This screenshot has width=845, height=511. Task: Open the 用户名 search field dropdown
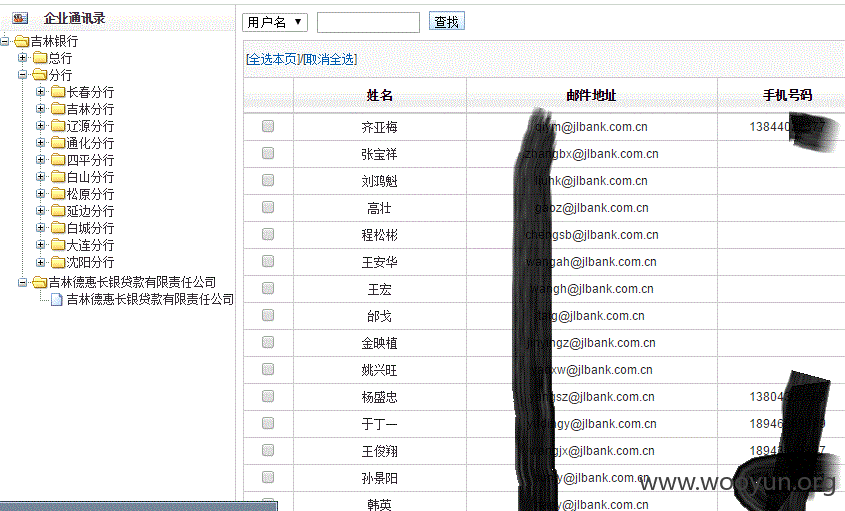pos(275,22)
